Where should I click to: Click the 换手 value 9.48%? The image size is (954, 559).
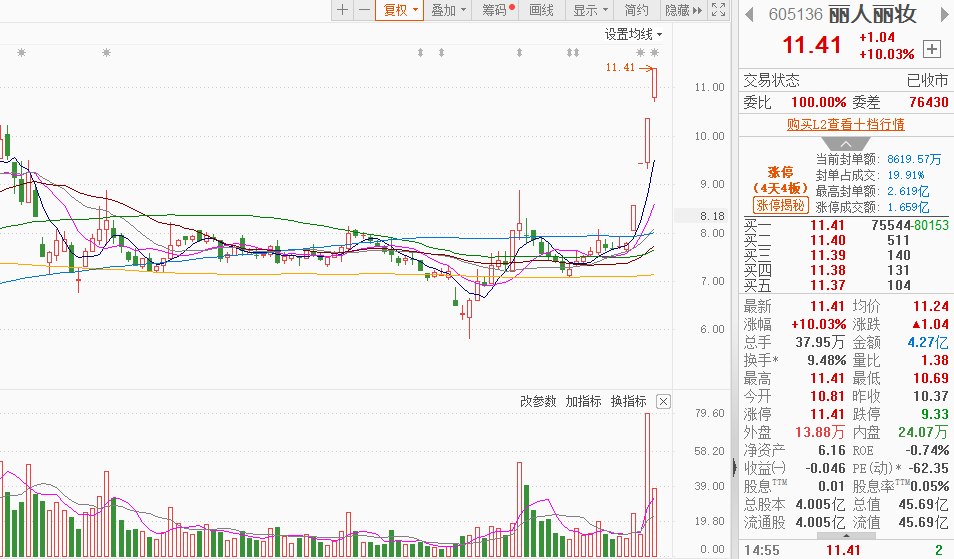827,361
